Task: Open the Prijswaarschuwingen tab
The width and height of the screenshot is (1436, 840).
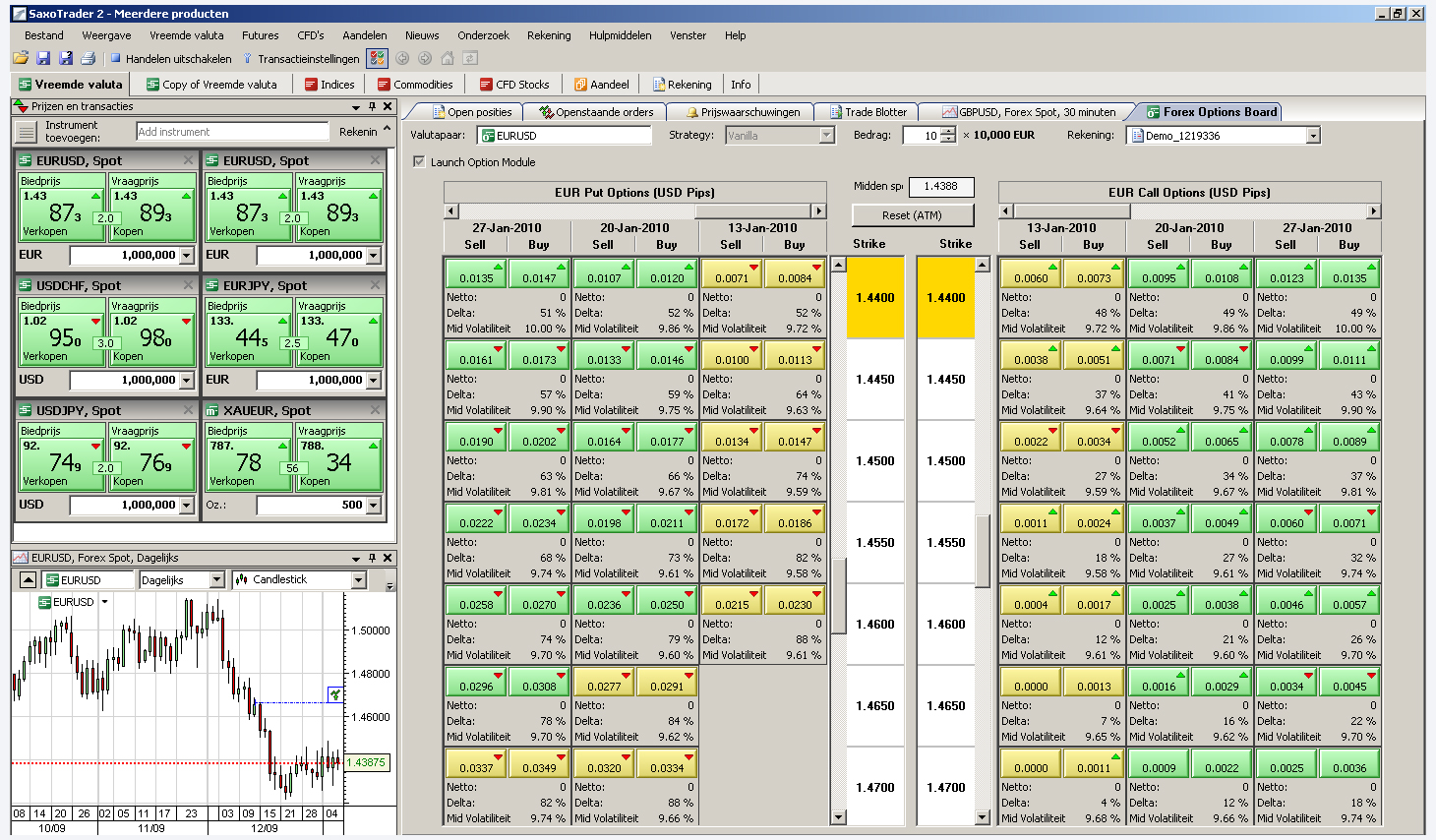Action: coord(743,112)
